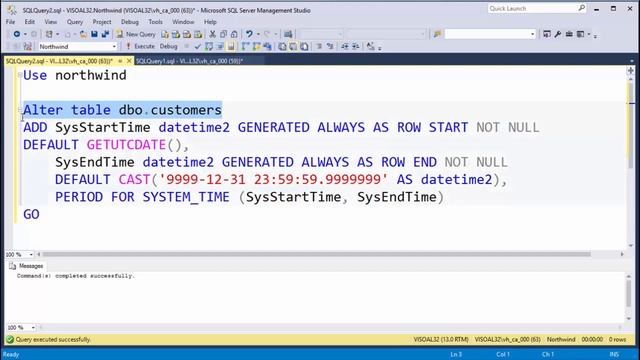Open the active documents list dropdown
Viewport: 640px width, 360px height.
tap(631, 61)
